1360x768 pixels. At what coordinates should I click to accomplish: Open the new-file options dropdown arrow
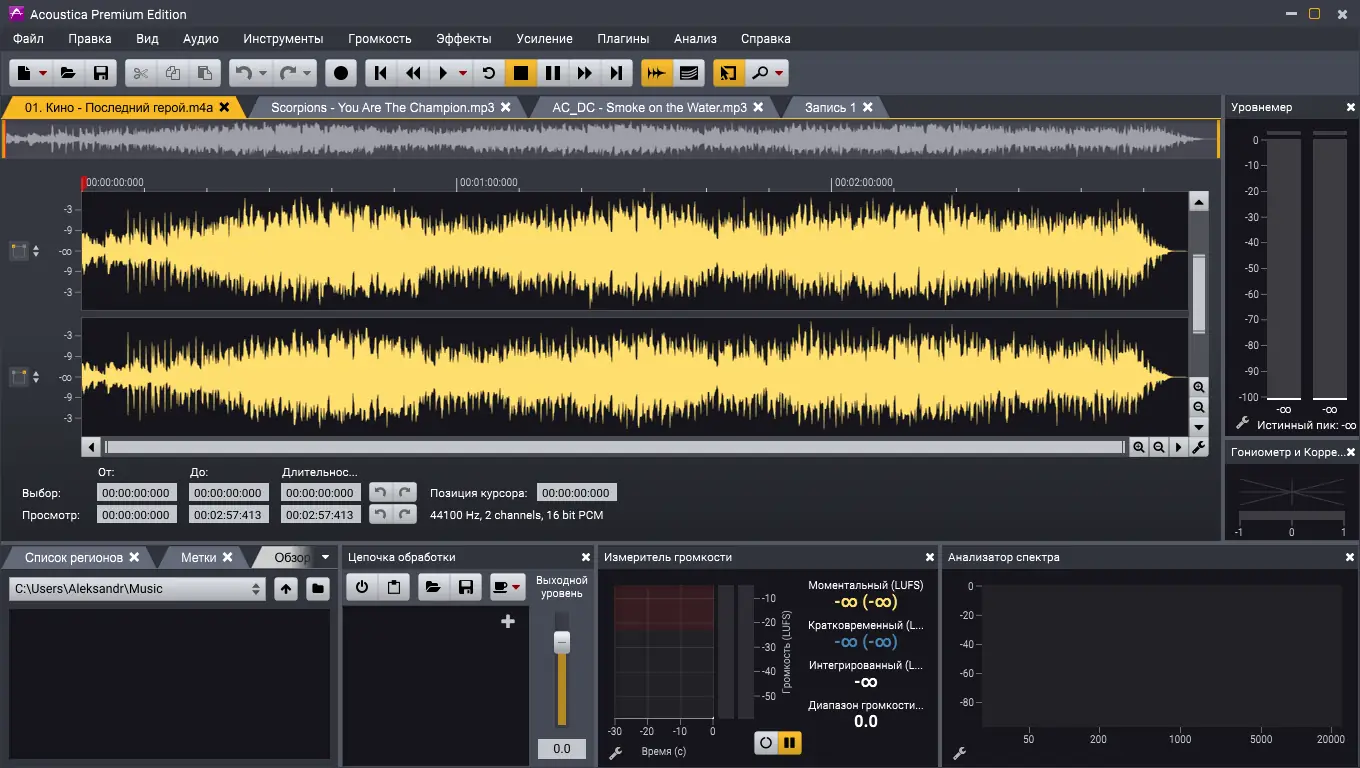pyautogui.click(x=43, y=74)
